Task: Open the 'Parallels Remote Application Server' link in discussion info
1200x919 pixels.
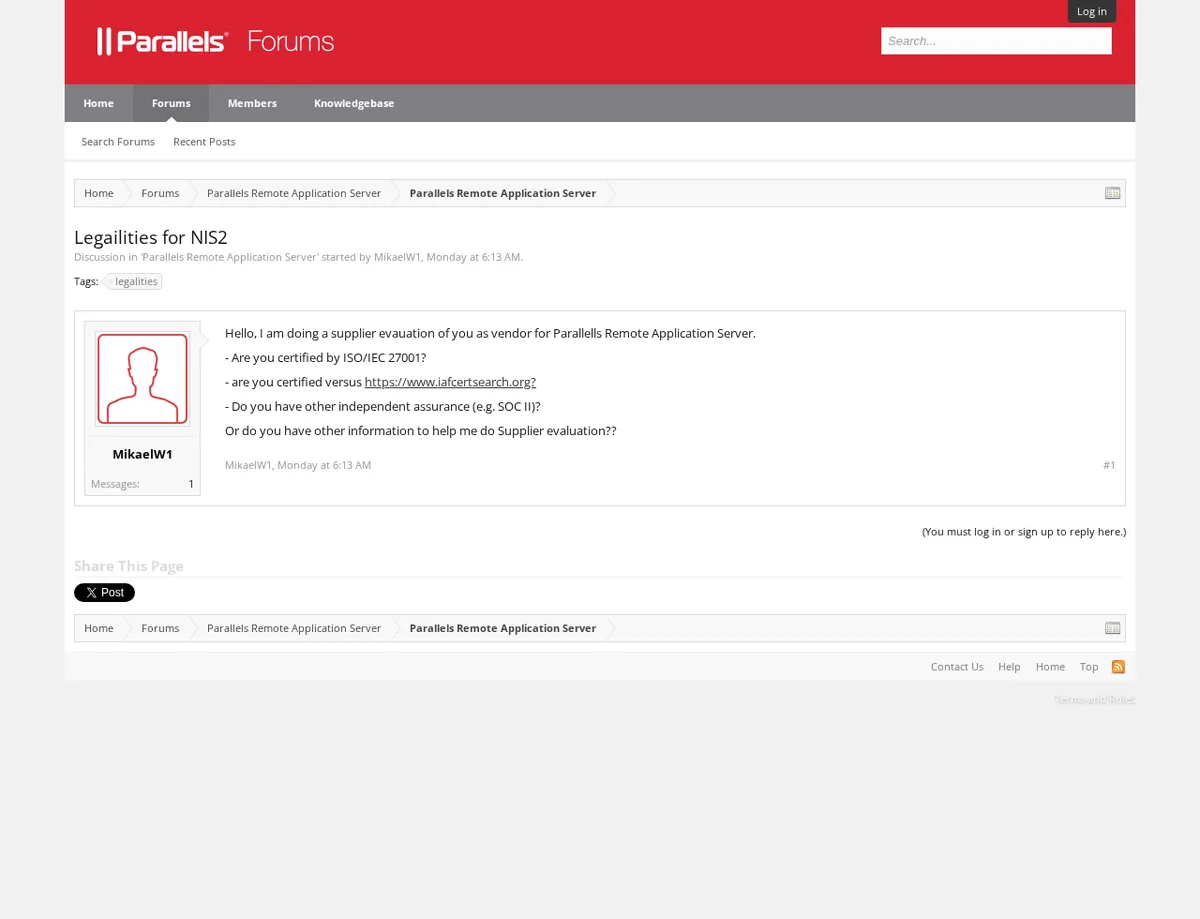Action: [230, 257]
